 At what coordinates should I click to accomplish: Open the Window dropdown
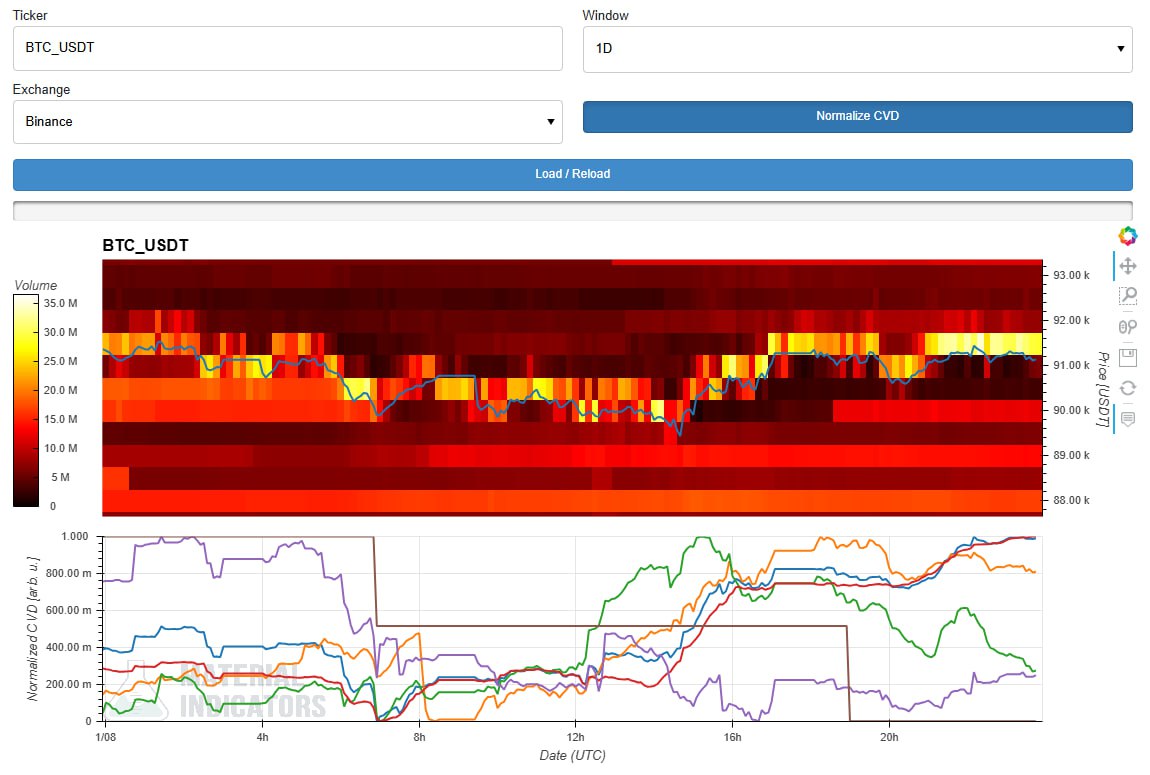(857, 48)
